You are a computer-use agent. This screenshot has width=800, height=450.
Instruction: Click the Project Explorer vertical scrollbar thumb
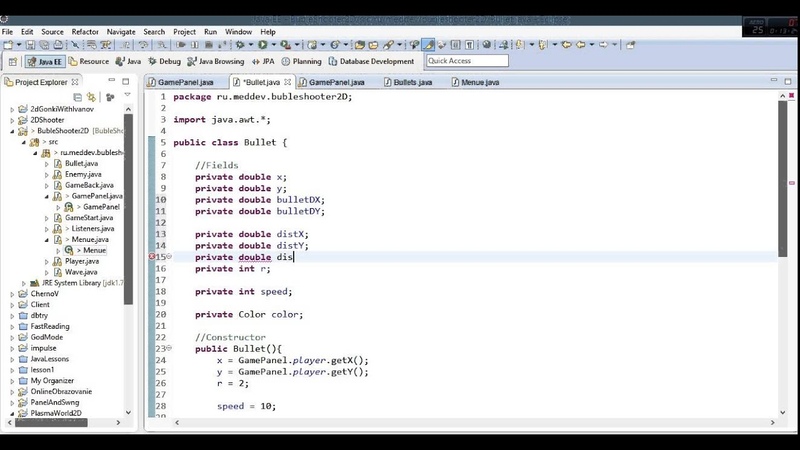(x=128, y=209)
